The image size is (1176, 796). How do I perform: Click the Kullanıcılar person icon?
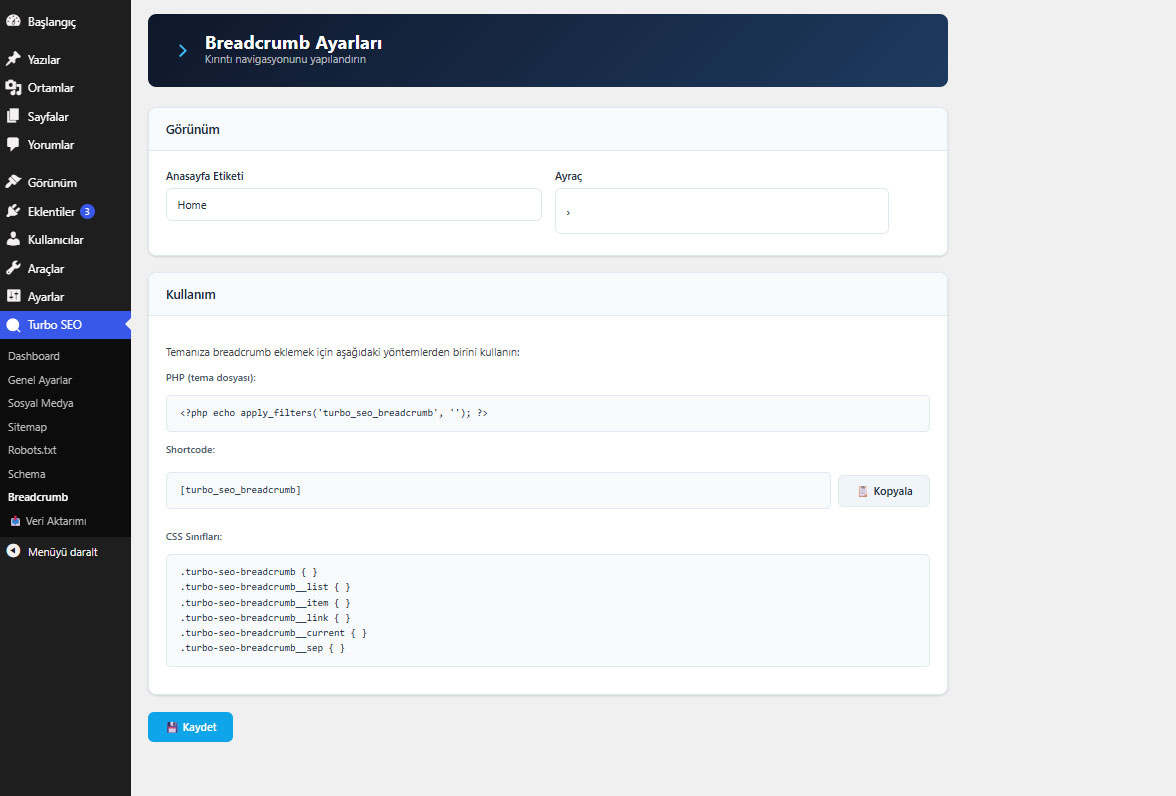13,239
